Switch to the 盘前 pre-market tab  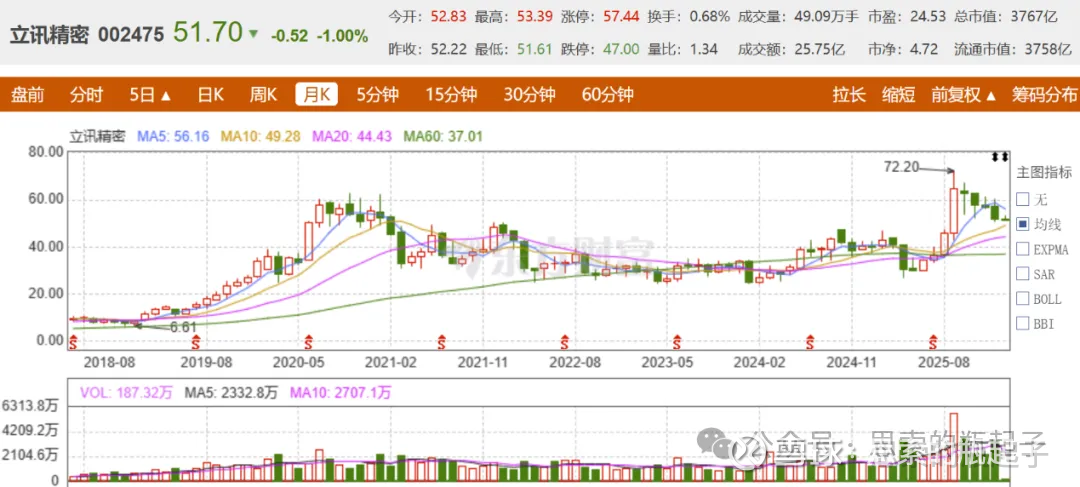(28, 94)
